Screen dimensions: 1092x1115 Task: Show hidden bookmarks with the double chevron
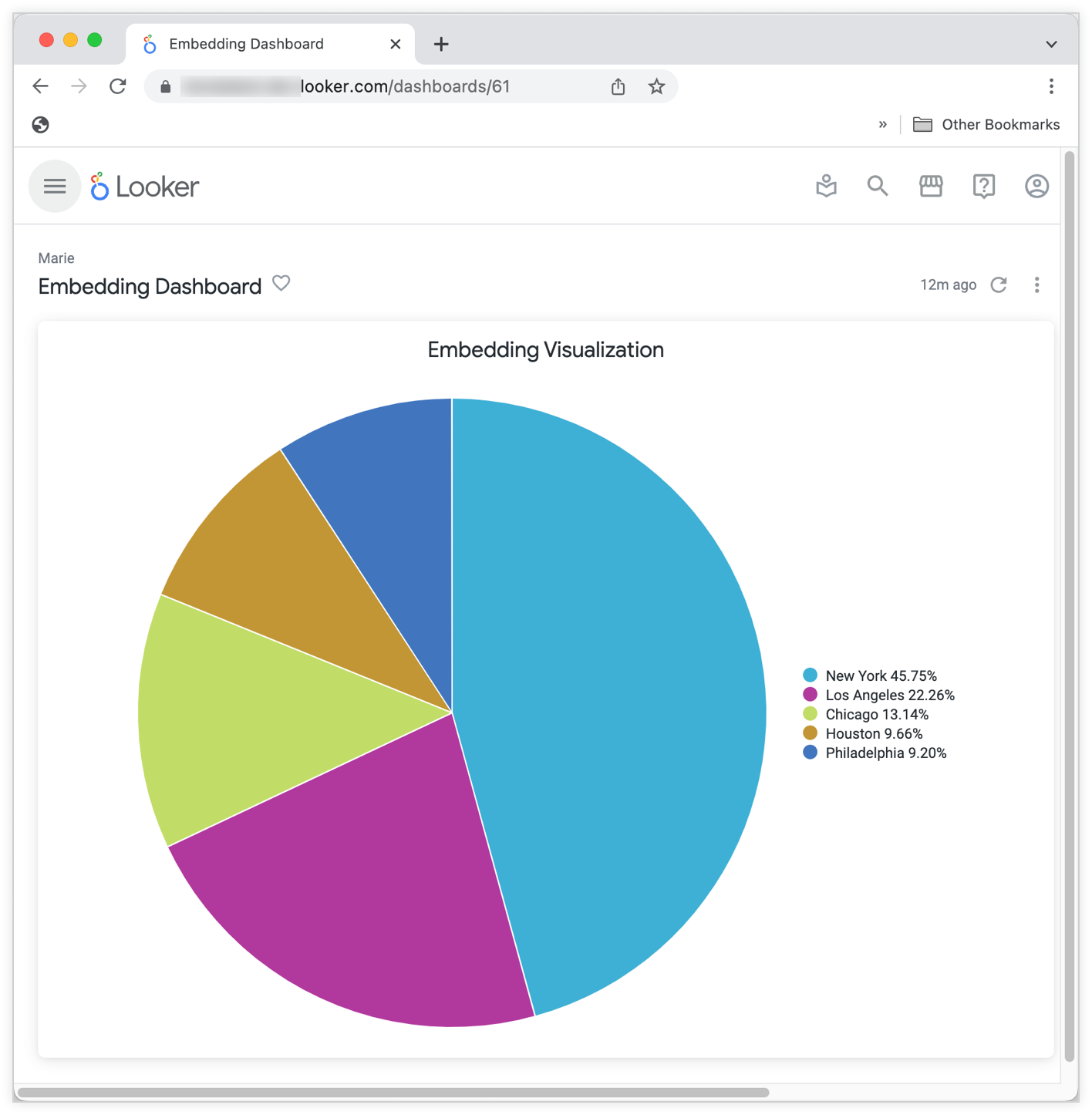point(883,124)
